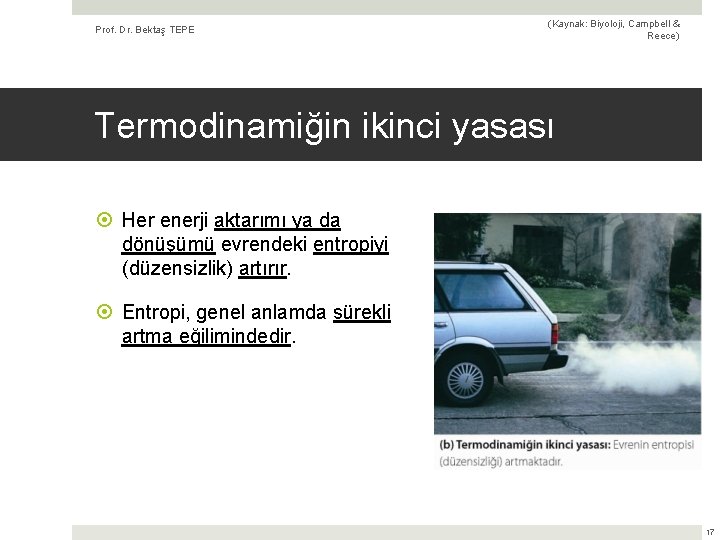Click the author text 'Prof. Dr. Bektaş TEPE'

coord(145,30)
